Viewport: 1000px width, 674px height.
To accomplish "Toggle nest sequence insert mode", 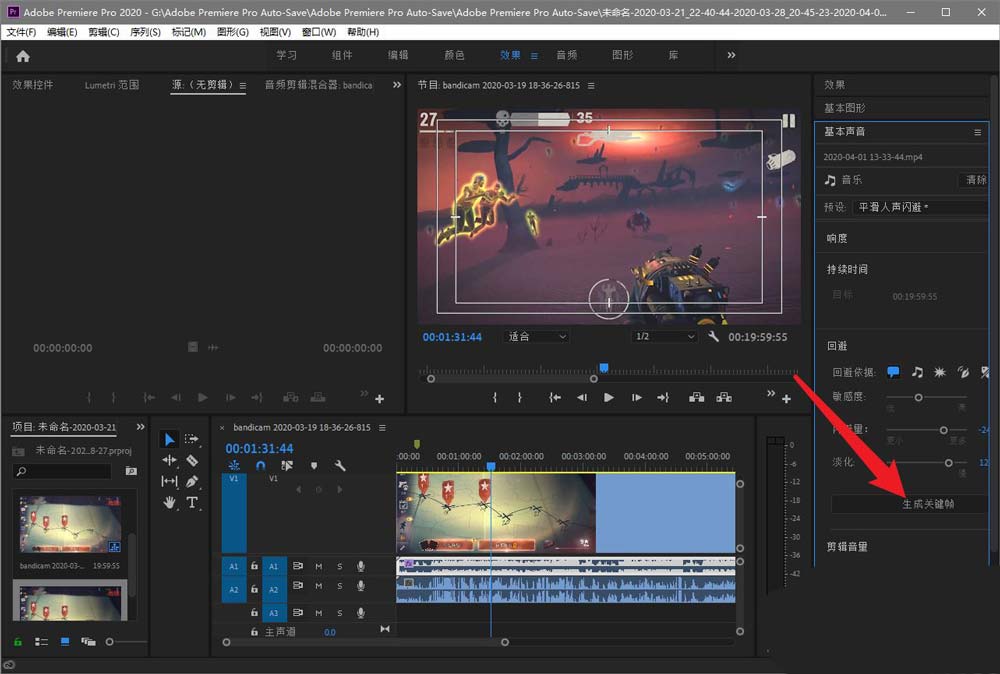I will pos(234,465).
